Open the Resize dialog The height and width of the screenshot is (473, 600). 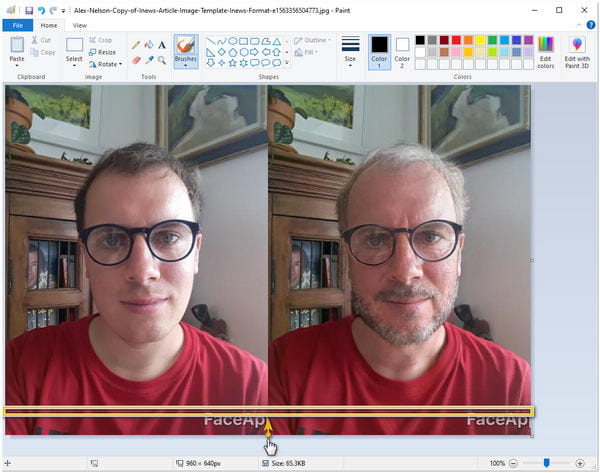[102, 52]
